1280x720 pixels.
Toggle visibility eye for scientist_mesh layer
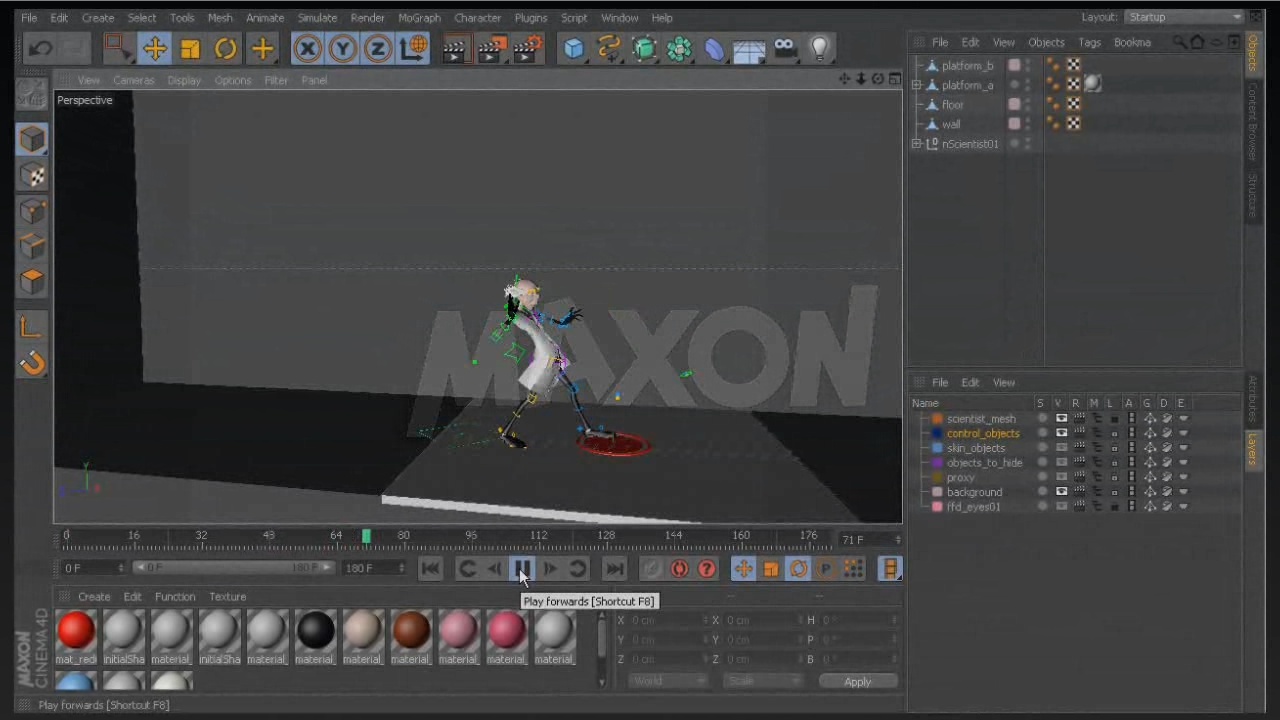1061,419
